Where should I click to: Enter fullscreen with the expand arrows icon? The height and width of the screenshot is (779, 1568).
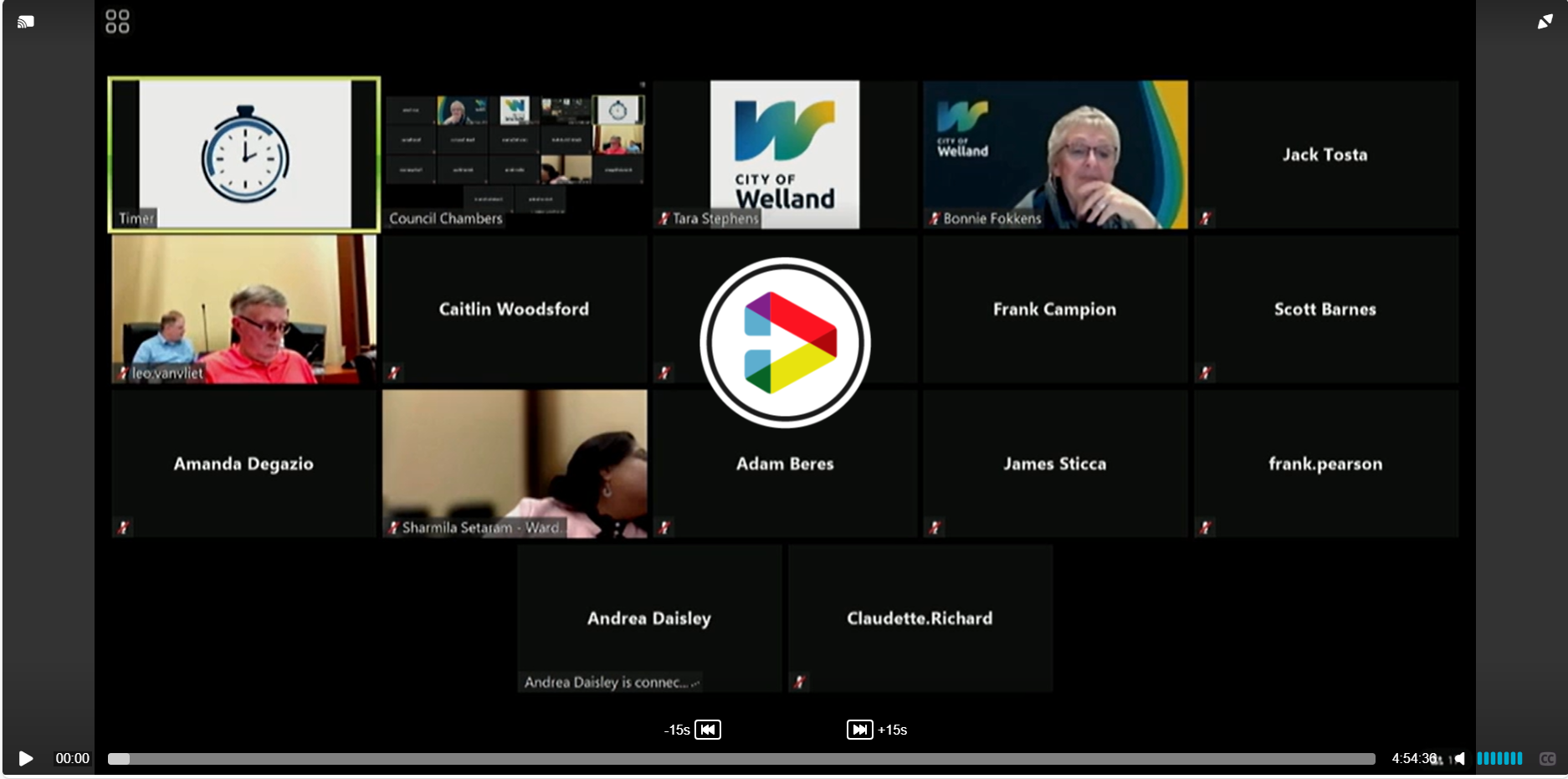coord(1545,22)
